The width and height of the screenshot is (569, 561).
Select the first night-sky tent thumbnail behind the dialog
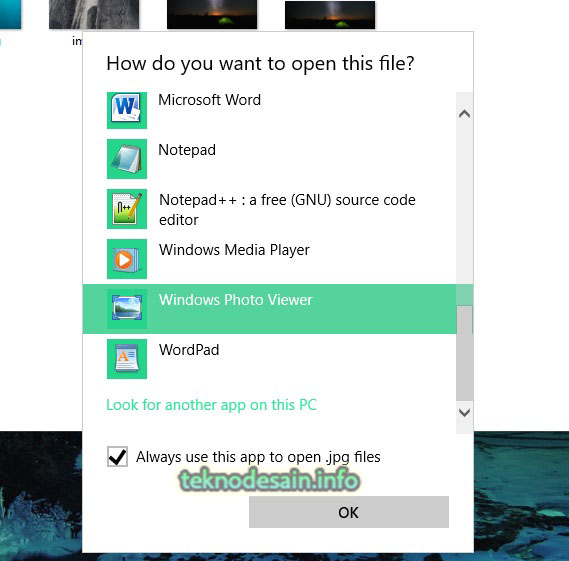tap(212, 14)
